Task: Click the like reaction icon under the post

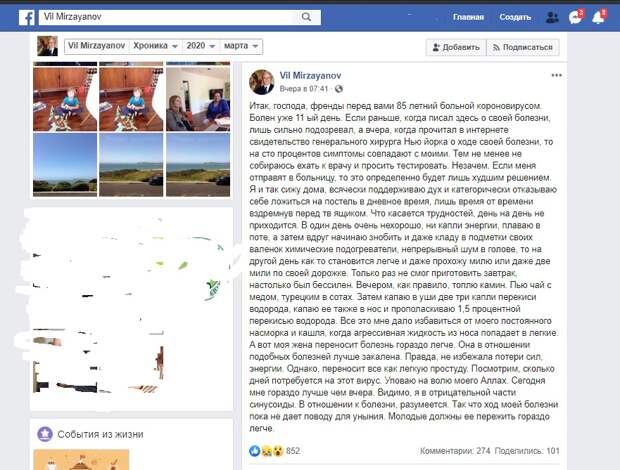Action: pyautogui.click(x=255, y=451)
